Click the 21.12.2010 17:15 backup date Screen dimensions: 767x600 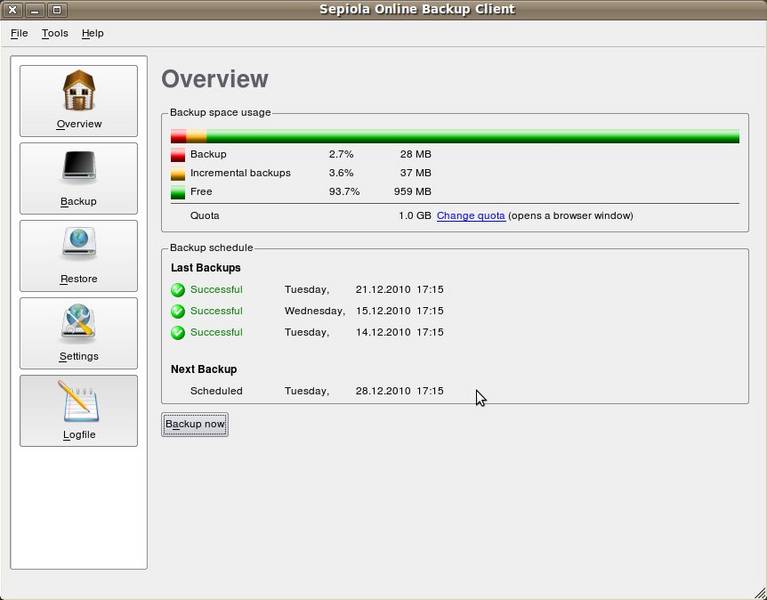pyautogui.click(x=400, y=289)
